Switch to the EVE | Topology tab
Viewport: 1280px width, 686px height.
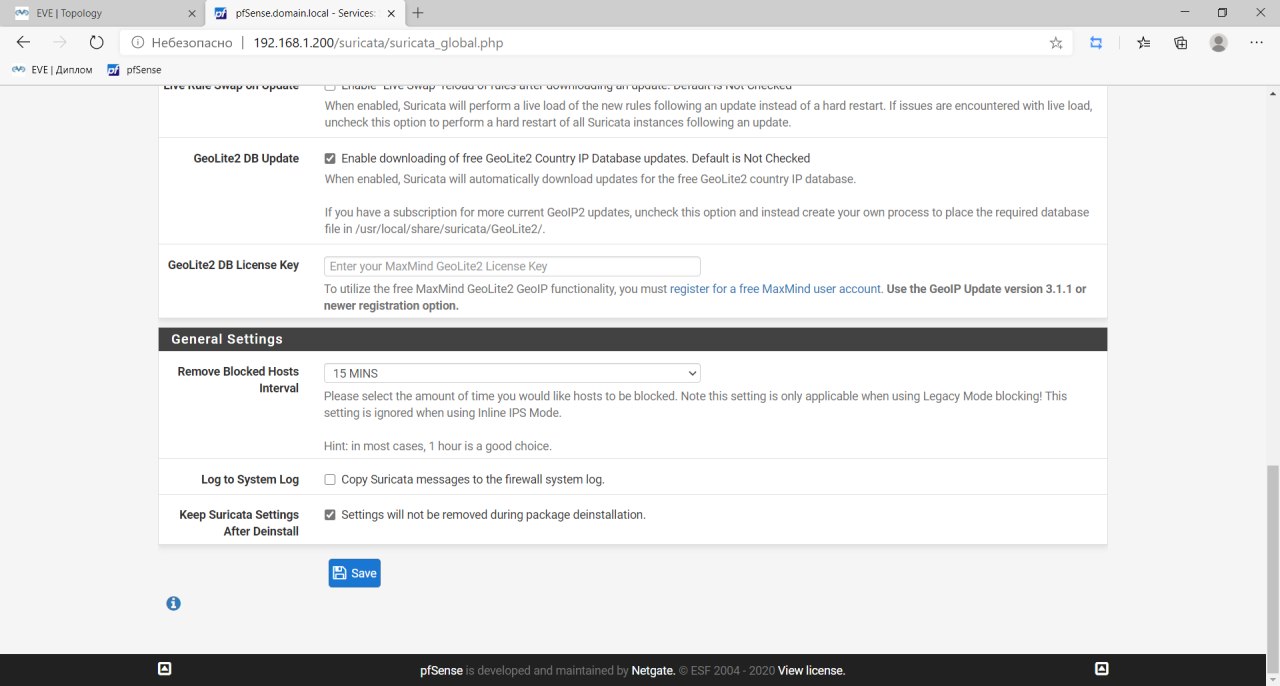tap(105, 13)
